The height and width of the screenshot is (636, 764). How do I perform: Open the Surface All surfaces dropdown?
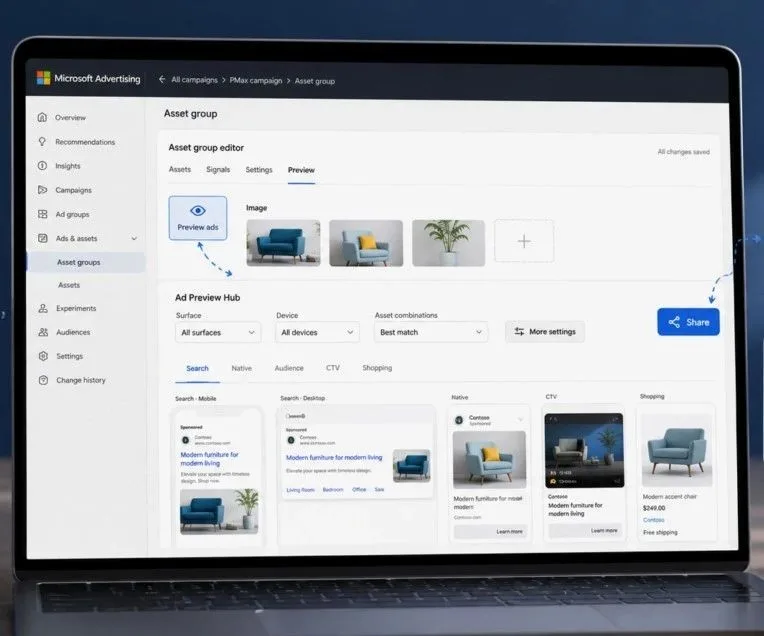[x=218, y=332]
